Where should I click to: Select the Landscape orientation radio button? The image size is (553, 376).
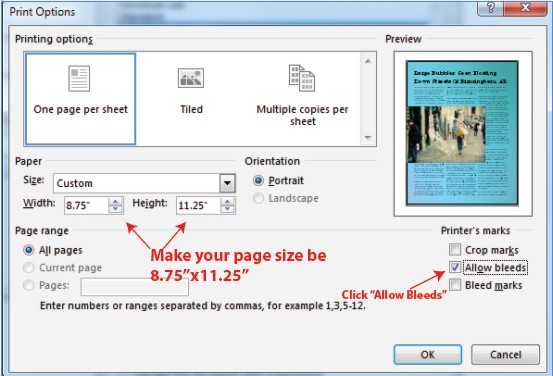258,198
